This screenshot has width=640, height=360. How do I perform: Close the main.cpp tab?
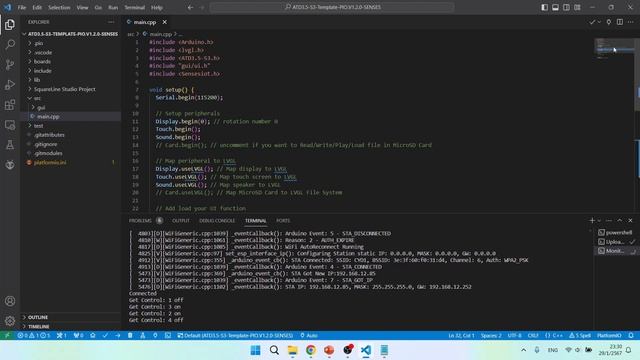coord(164,22)
